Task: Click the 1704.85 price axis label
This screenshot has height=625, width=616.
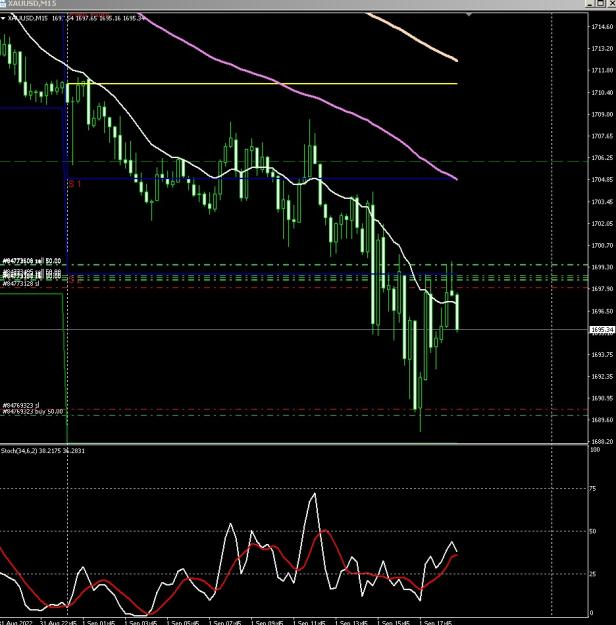Action: click(x=602, y=180)
